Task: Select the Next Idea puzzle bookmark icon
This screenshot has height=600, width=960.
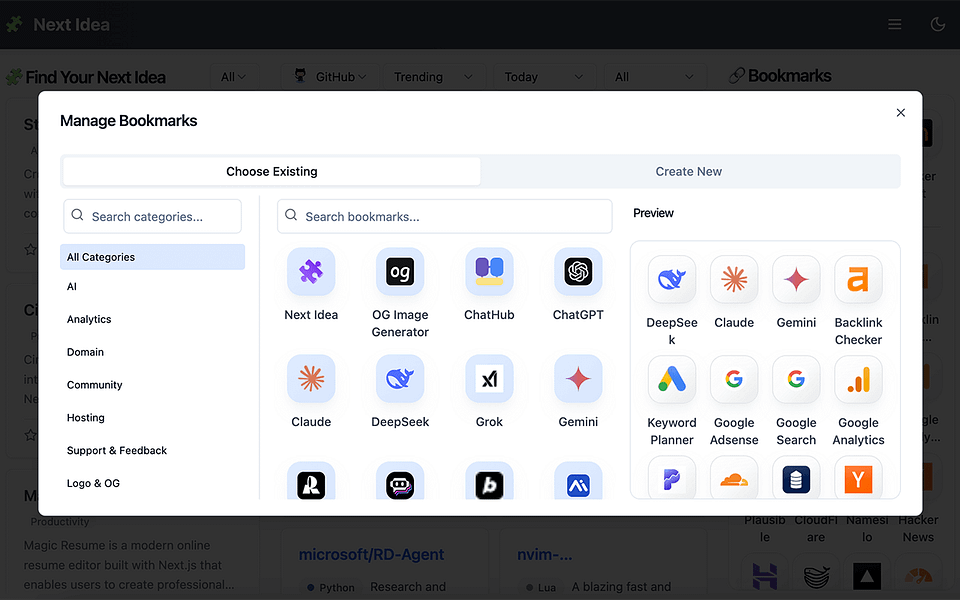Action: pos(311,271)
